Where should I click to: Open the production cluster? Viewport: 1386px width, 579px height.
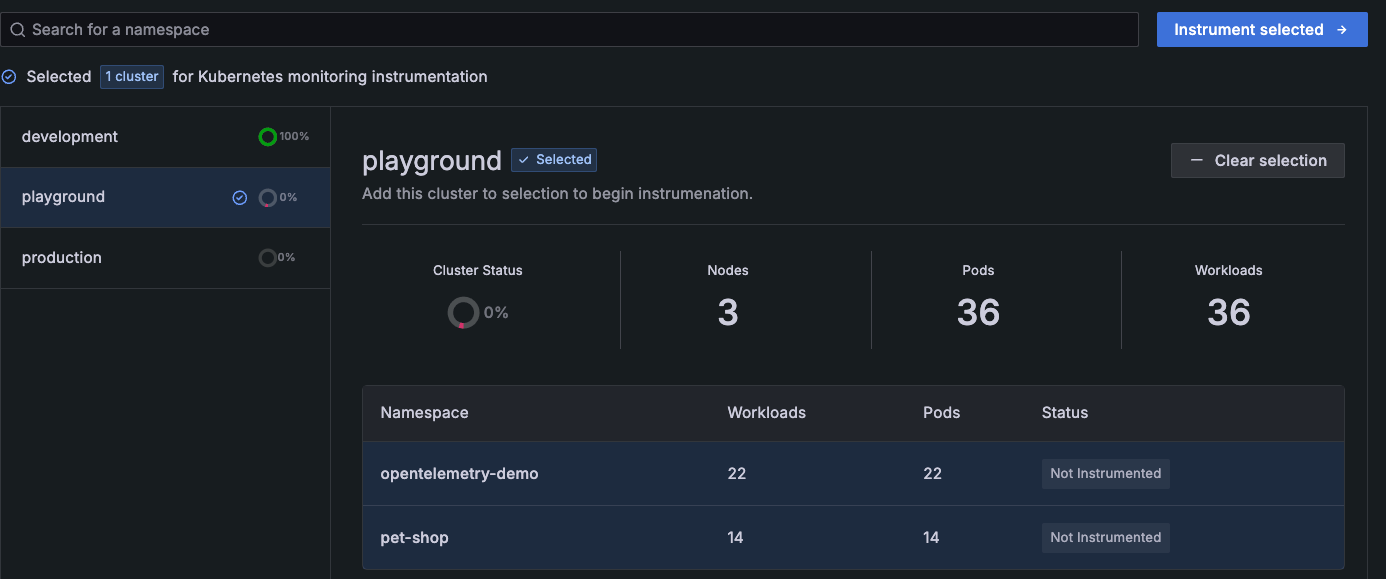(62, 258)
